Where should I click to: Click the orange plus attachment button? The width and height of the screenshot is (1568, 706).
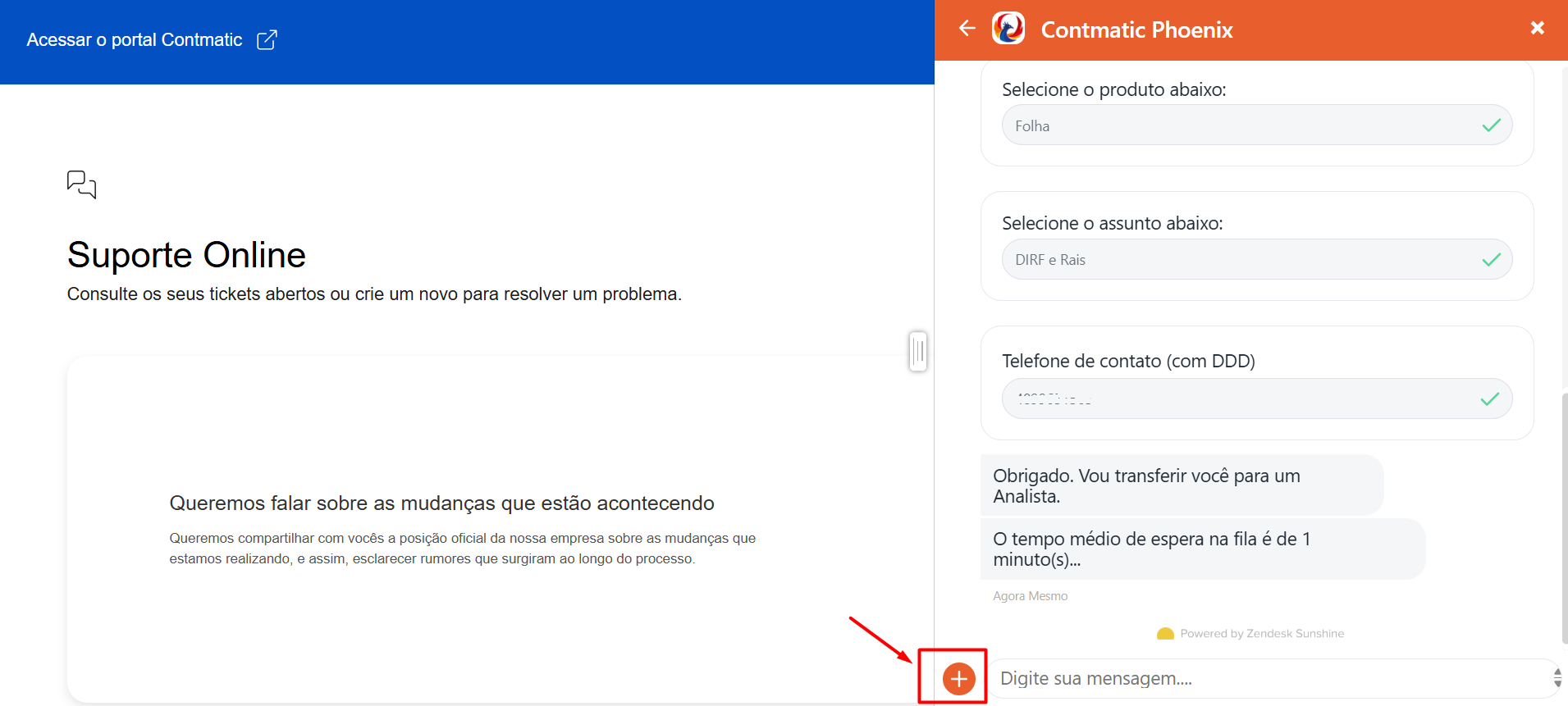click(958, 678)
